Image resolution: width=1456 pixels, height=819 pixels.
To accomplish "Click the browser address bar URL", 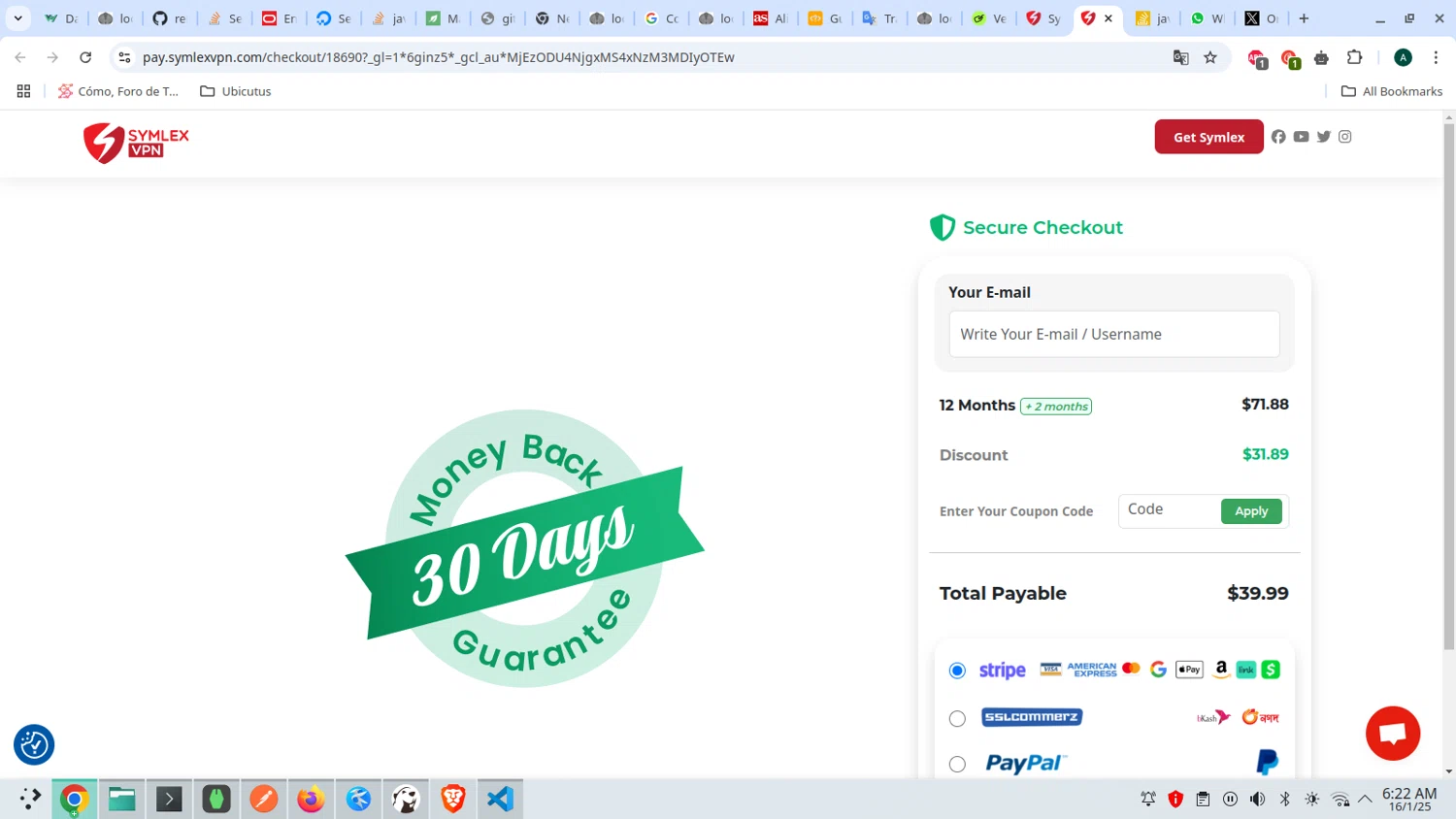I will (439, 57).
